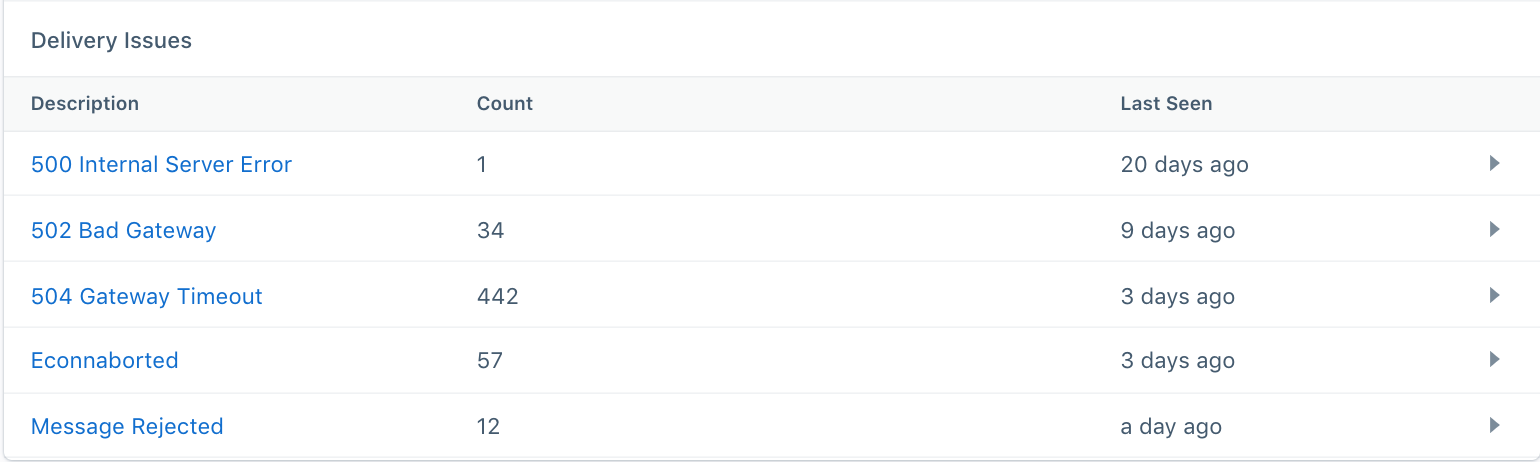Select the '9 days ago' last seen cell
Screen dimensions: 1540x462
point(1178,230)
